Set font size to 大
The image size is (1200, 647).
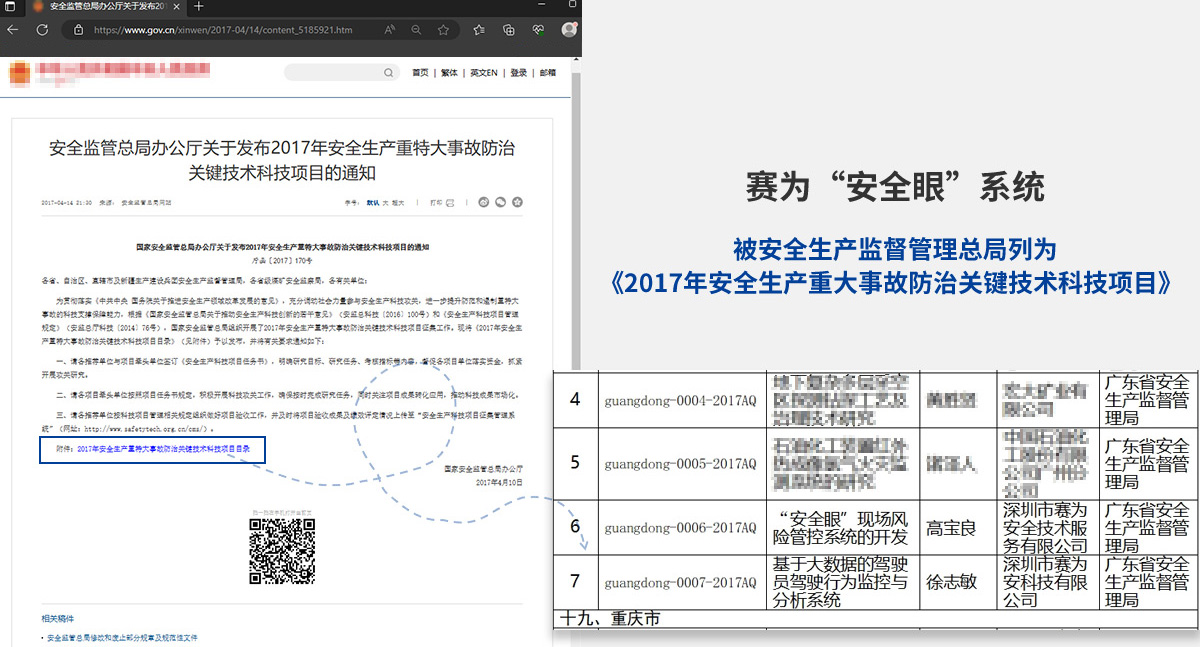point(386,202)
